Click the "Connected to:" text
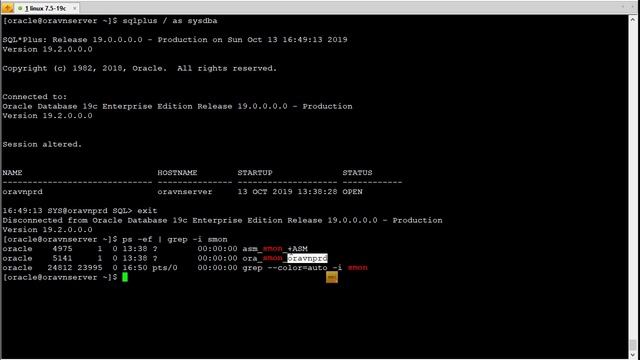 point(35,97)
